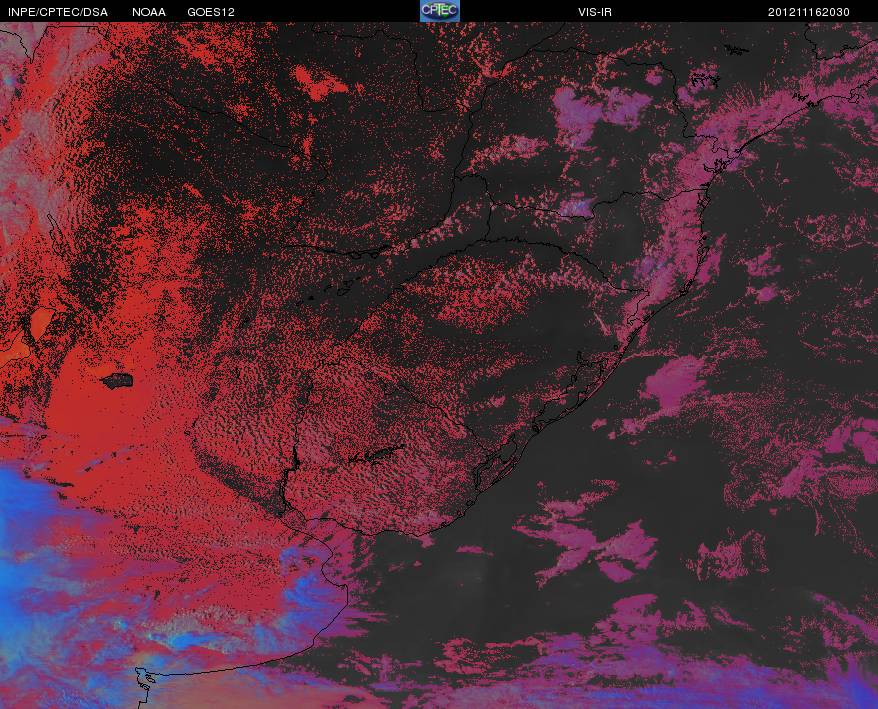Select the VIS-IR channel label
Viewport: 878px width, 709px height.
point(595,12)
